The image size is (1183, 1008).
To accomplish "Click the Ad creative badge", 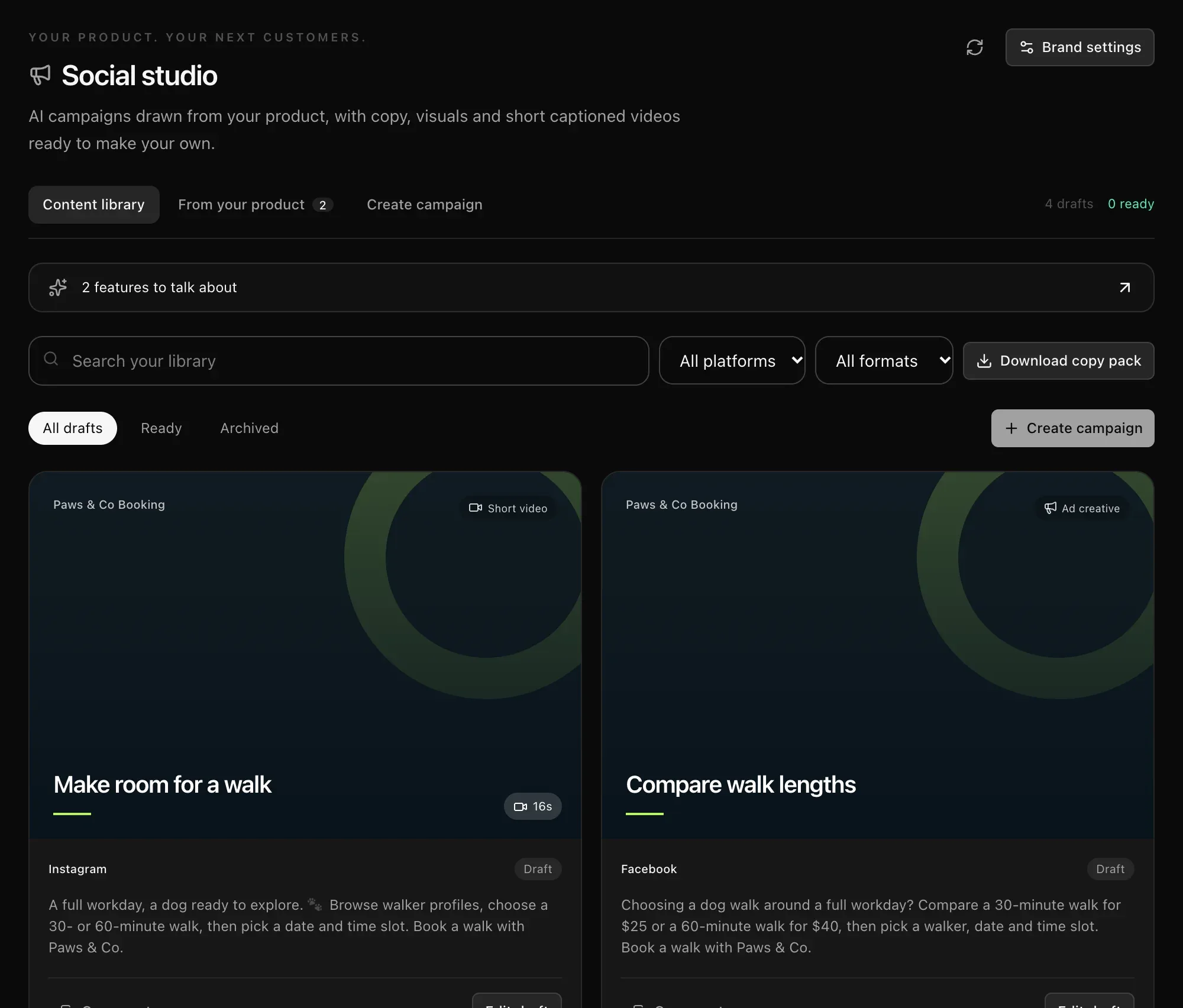I will click(x=1082, y=508).
